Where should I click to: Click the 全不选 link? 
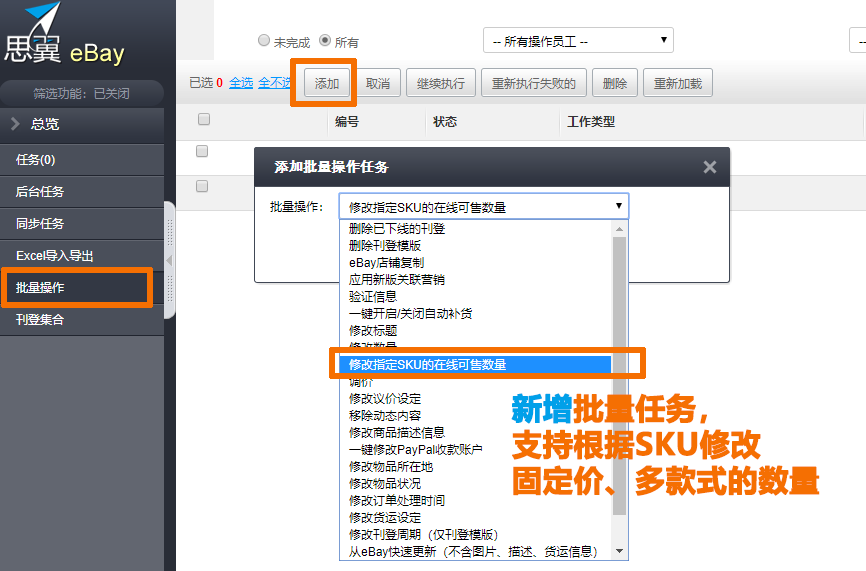click(274, 83)
